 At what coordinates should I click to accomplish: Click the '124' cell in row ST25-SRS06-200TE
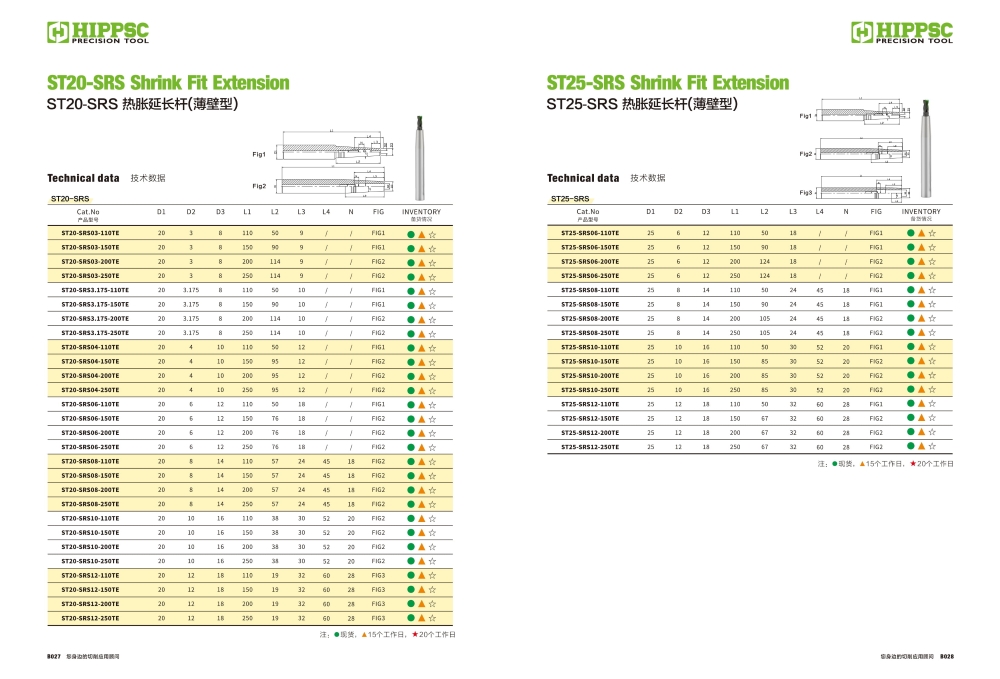764,262
